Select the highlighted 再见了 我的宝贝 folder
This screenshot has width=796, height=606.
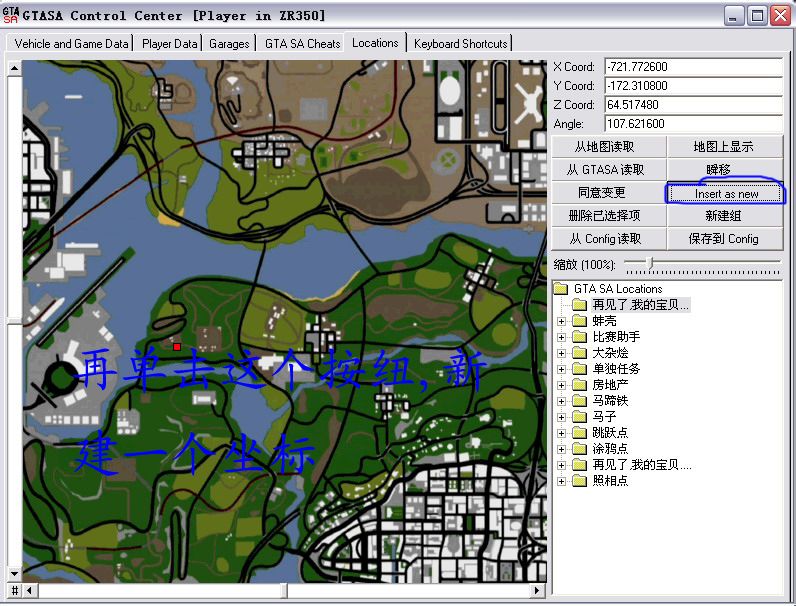(x=640, y=305)
